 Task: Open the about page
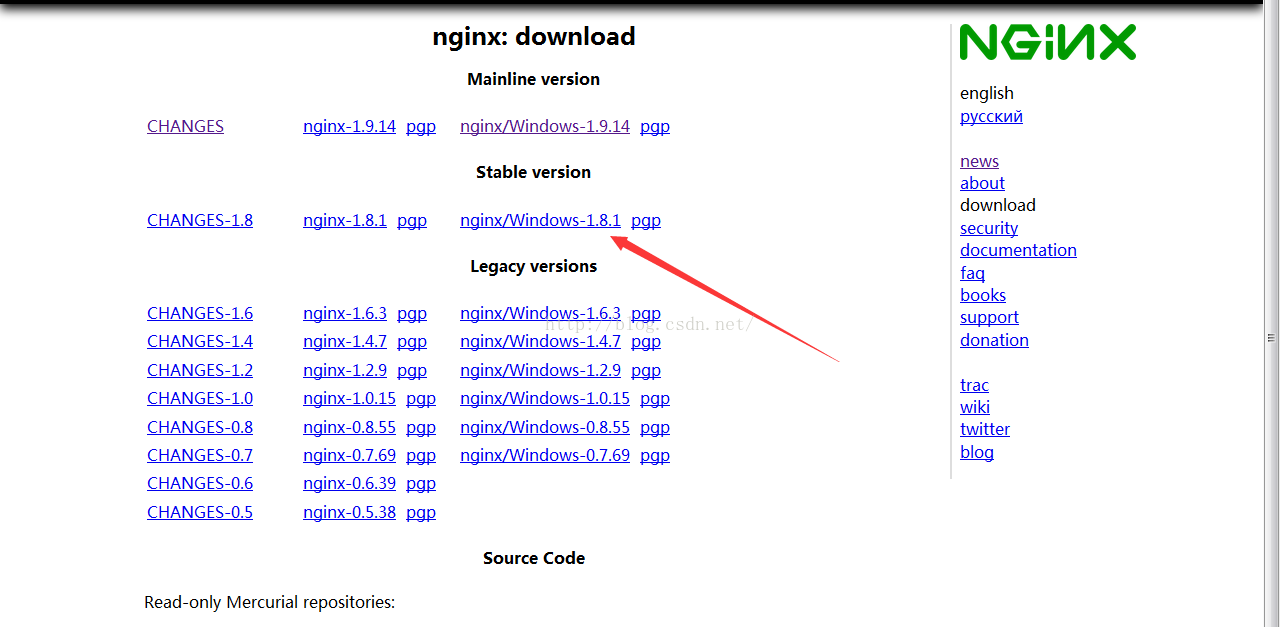[982, 183]
